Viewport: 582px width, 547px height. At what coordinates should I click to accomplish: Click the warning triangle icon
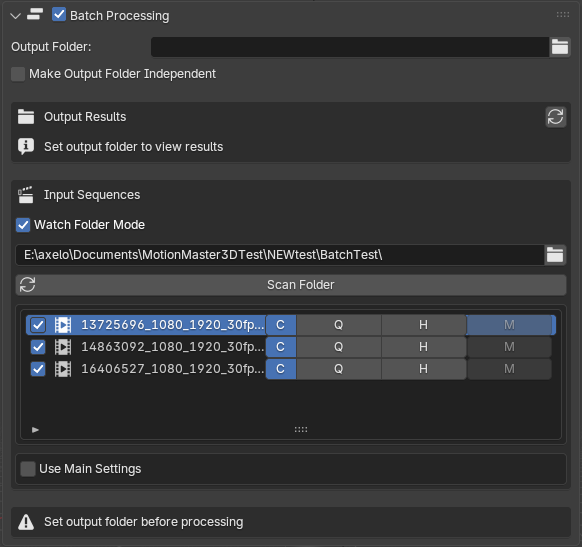point(26,522)
